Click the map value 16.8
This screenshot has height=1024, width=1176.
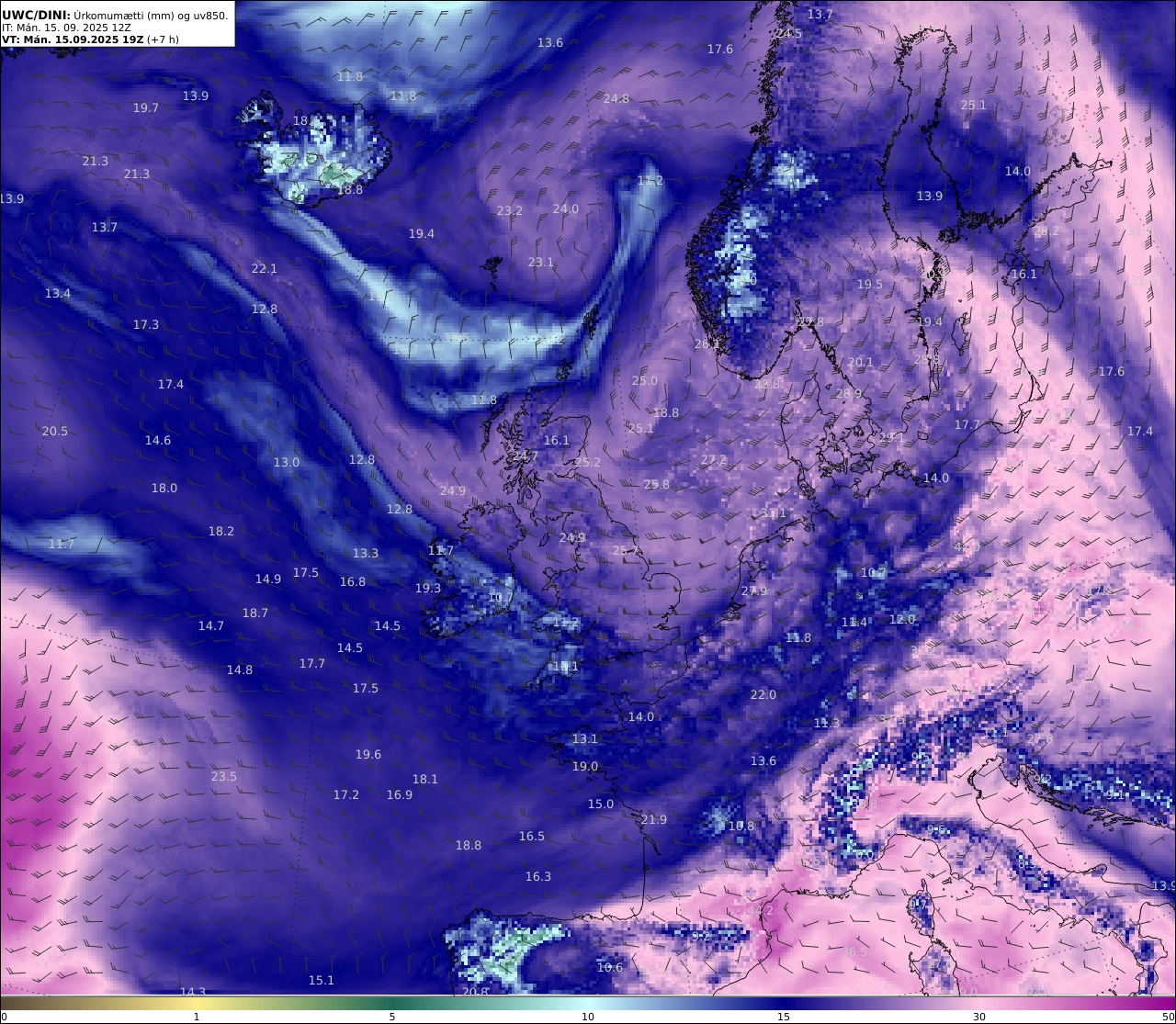coord(353,582)
